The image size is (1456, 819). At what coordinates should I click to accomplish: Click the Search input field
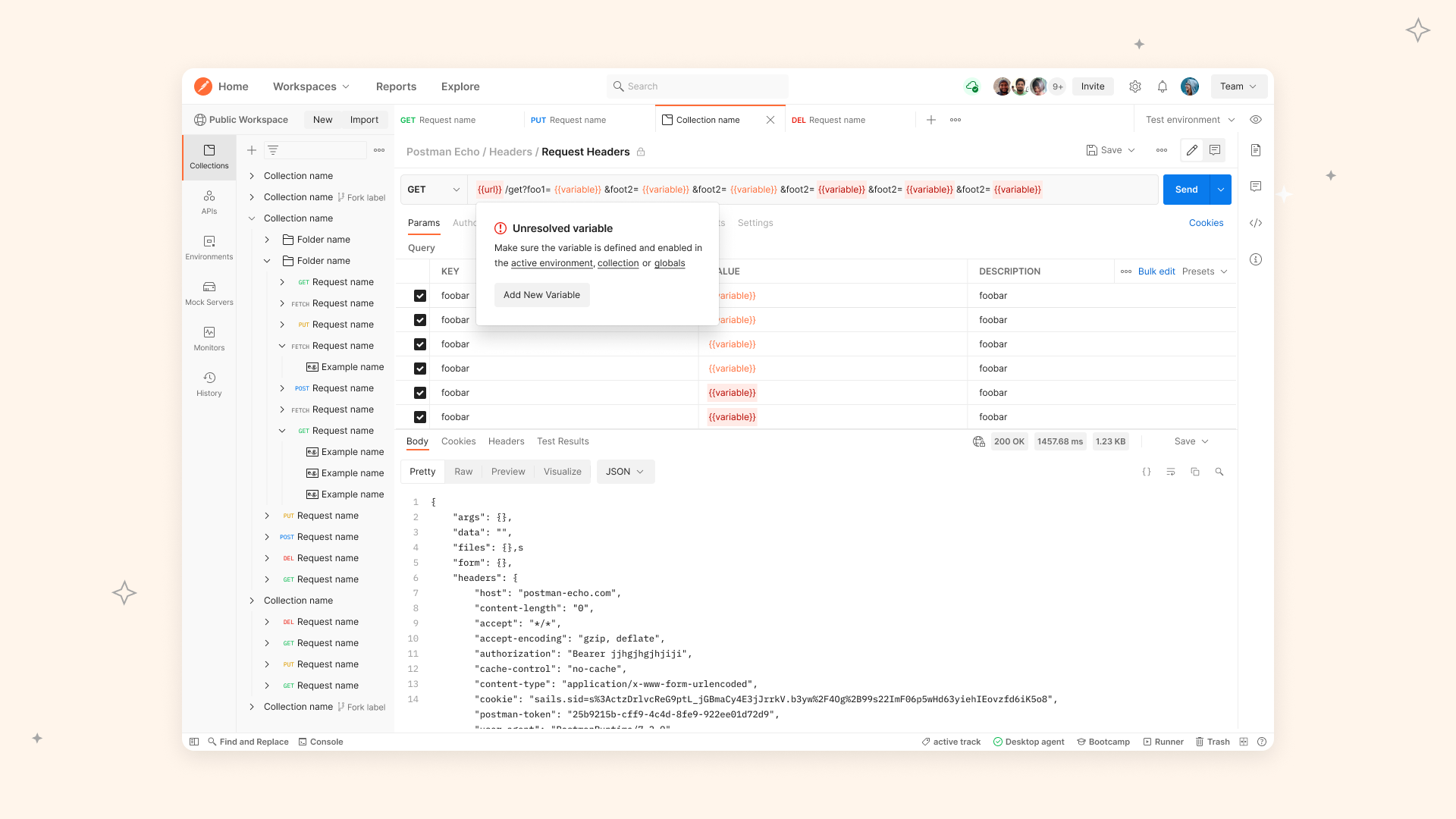click(x=698, y=86)
